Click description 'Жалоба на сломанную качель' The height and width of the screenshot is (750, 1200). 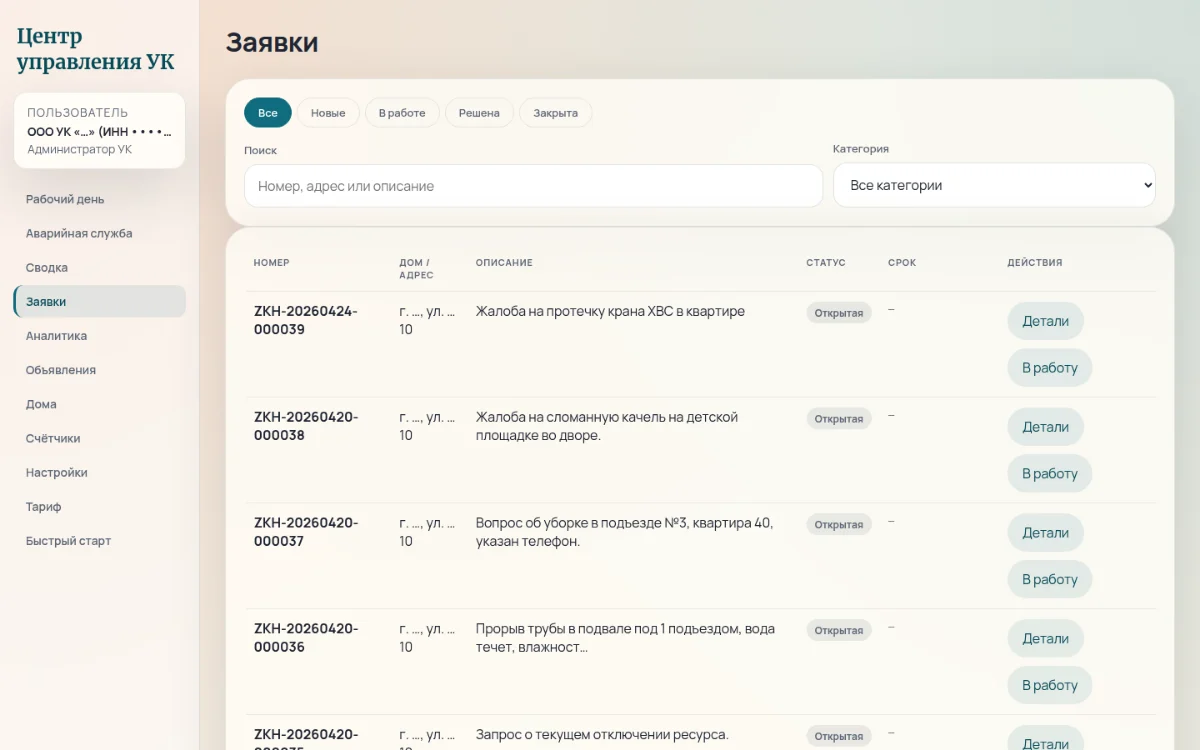click(607, 426)
